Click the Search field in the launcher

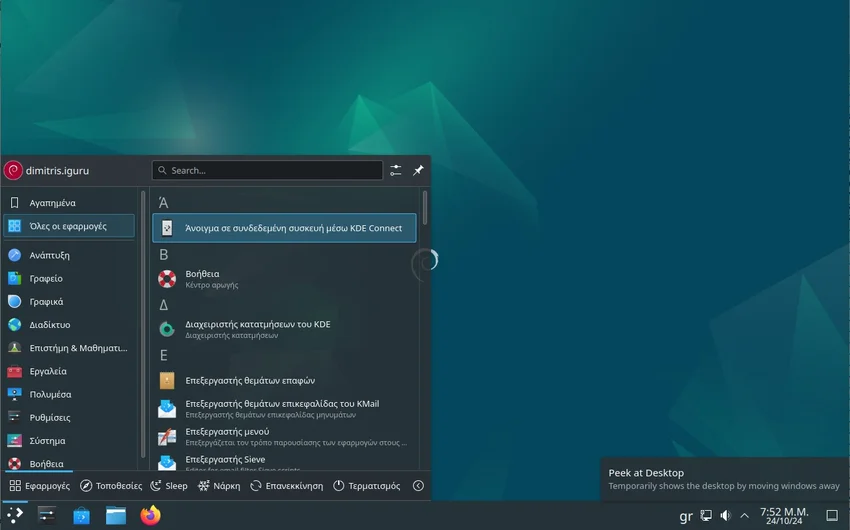pos(267,170)
